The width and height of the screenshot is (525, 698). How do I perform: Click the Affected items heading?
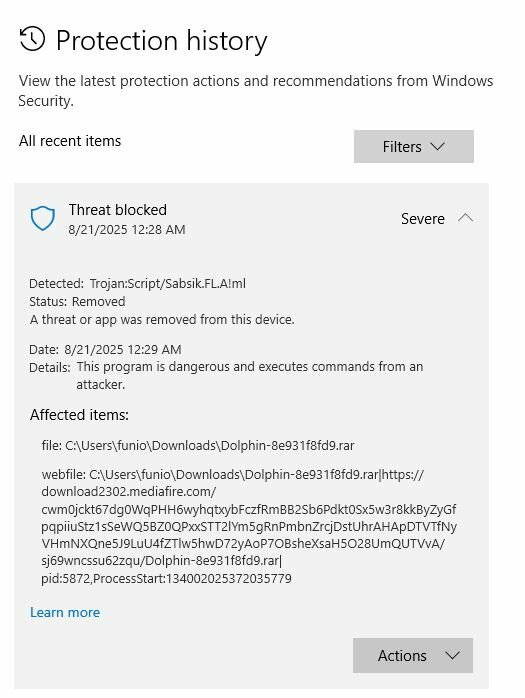79,415
